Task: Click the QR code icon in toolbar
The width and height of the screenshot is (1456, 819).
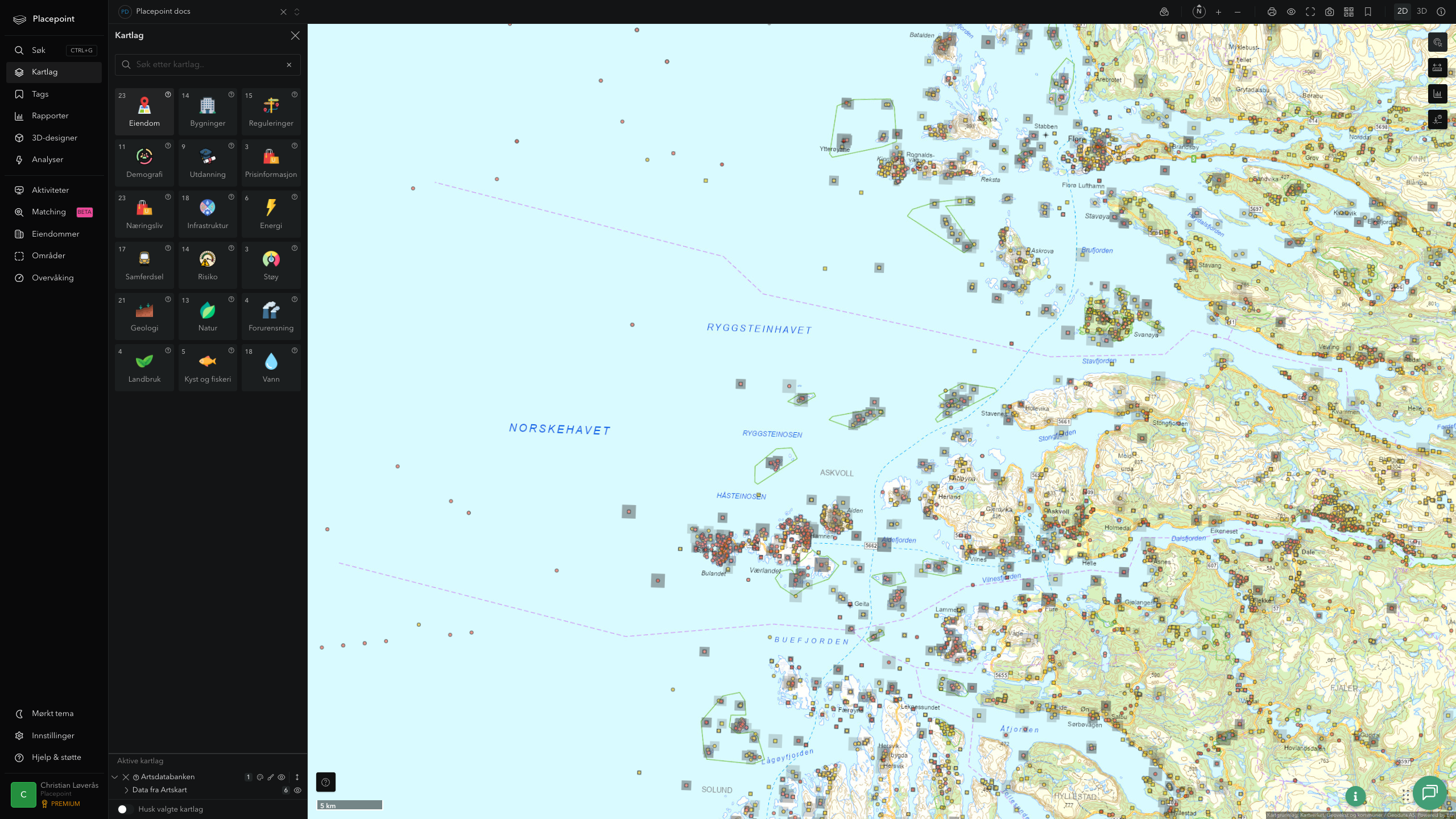Action: point(1349,12)
